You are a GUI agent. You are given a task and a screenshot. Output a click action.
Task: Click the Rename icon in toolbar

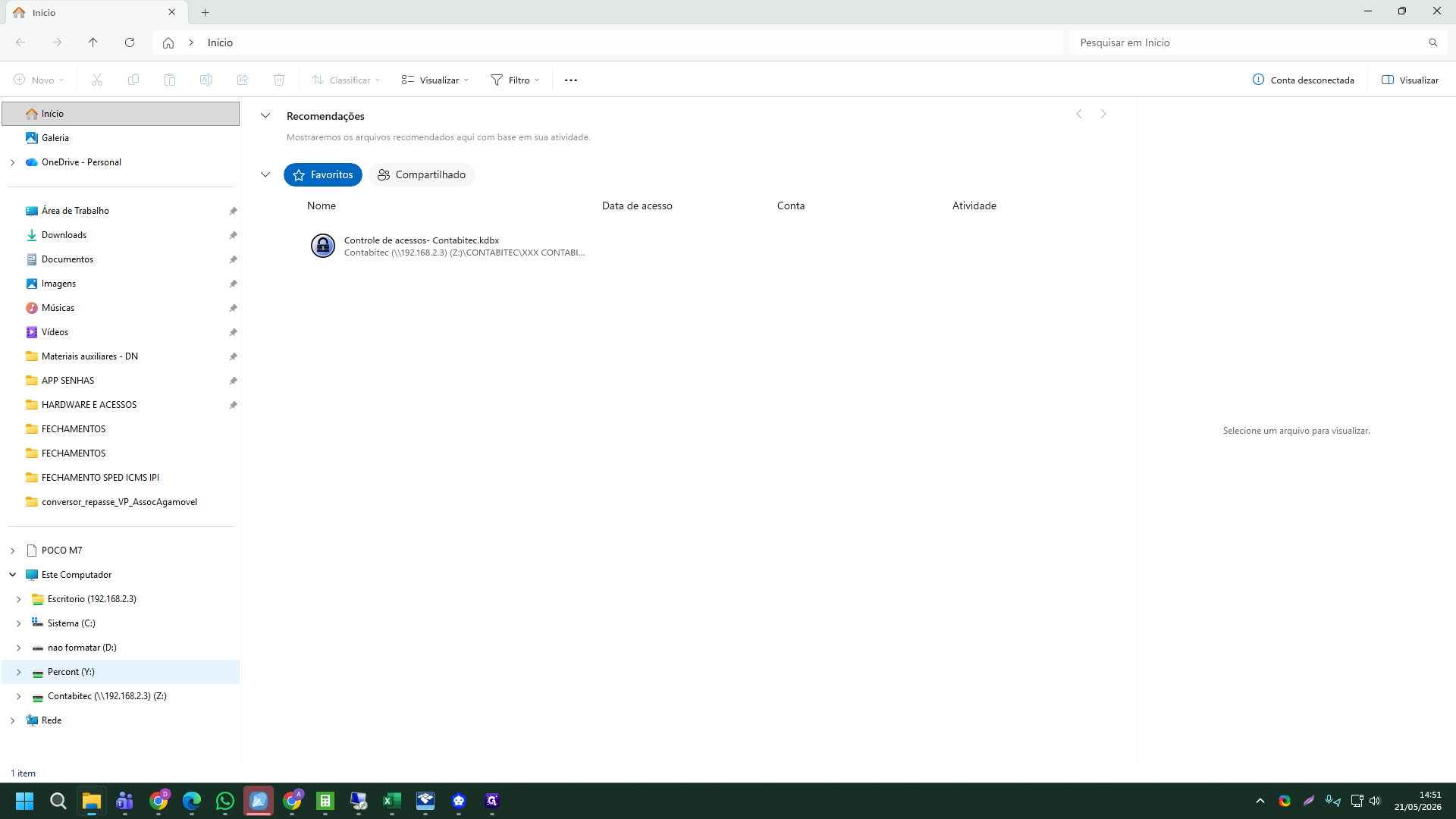[x=206, y=80]
